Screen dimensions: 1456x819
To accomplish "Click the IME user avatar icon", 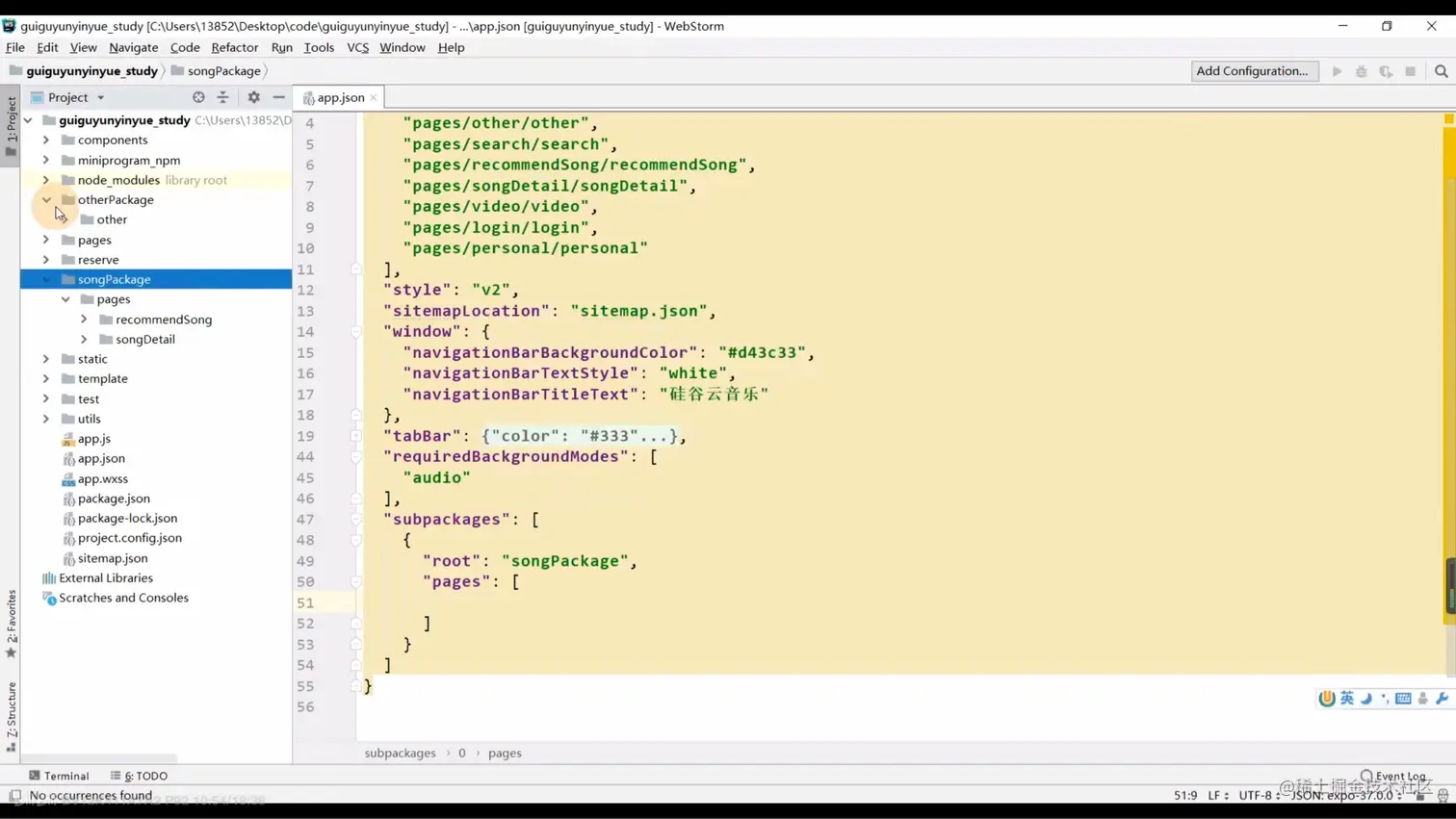I will [x=1423, y=699].
